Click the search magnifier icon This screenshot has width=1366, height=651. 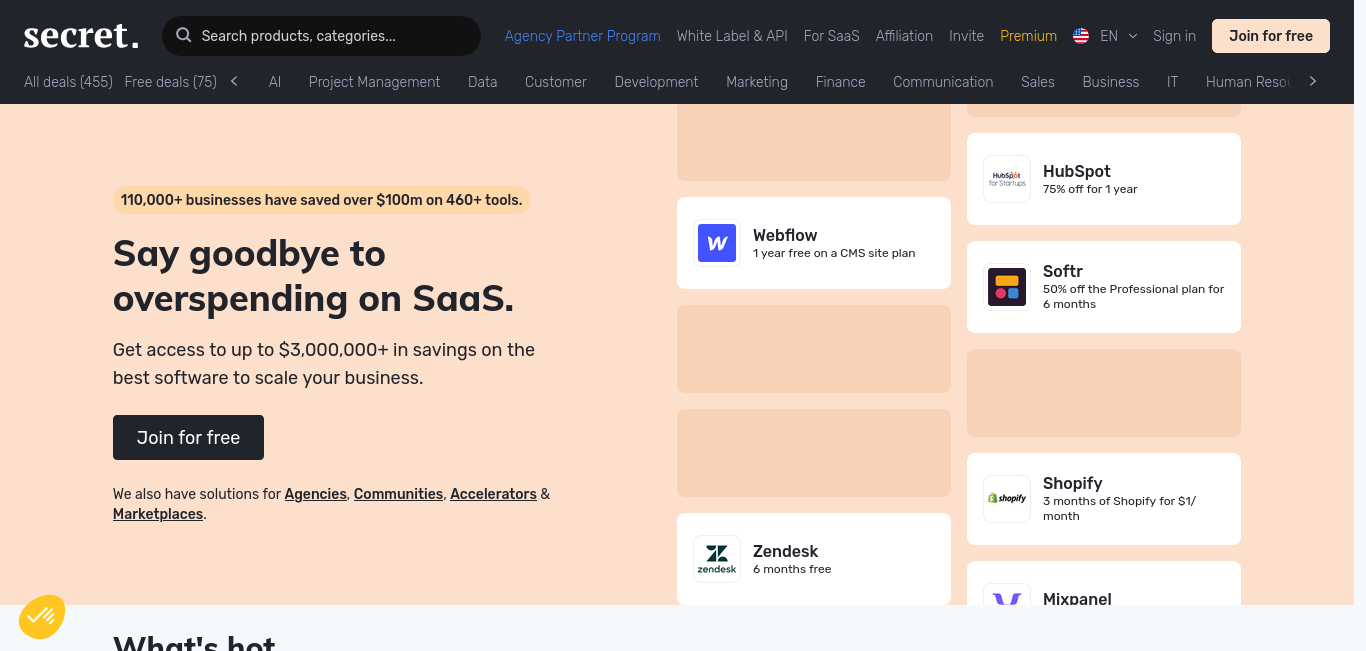tap(184, 36)
